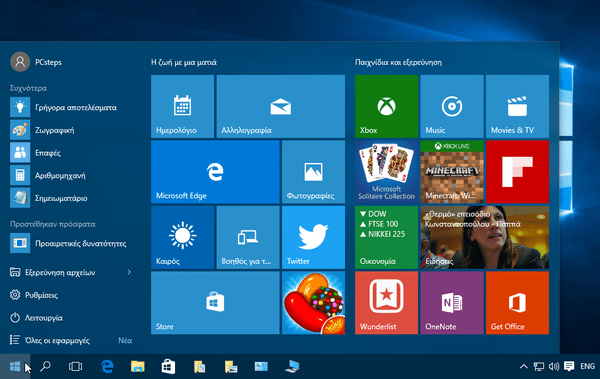Open the Ημερολόγιο calendar tile
The image size is (600, 379).
click(x=183, y=106)
